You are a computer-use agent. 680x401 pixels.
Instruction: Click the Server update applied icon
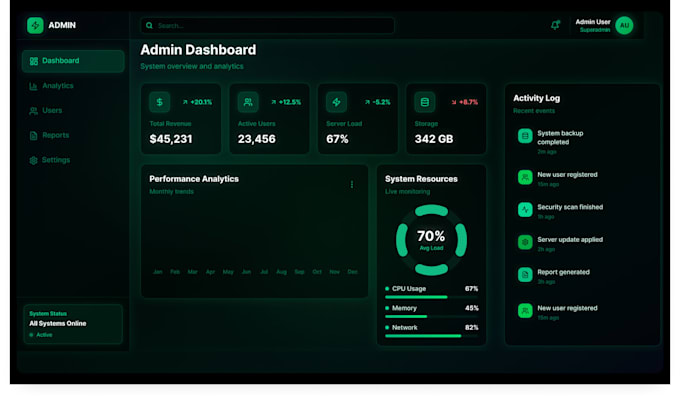pos(525,242)
